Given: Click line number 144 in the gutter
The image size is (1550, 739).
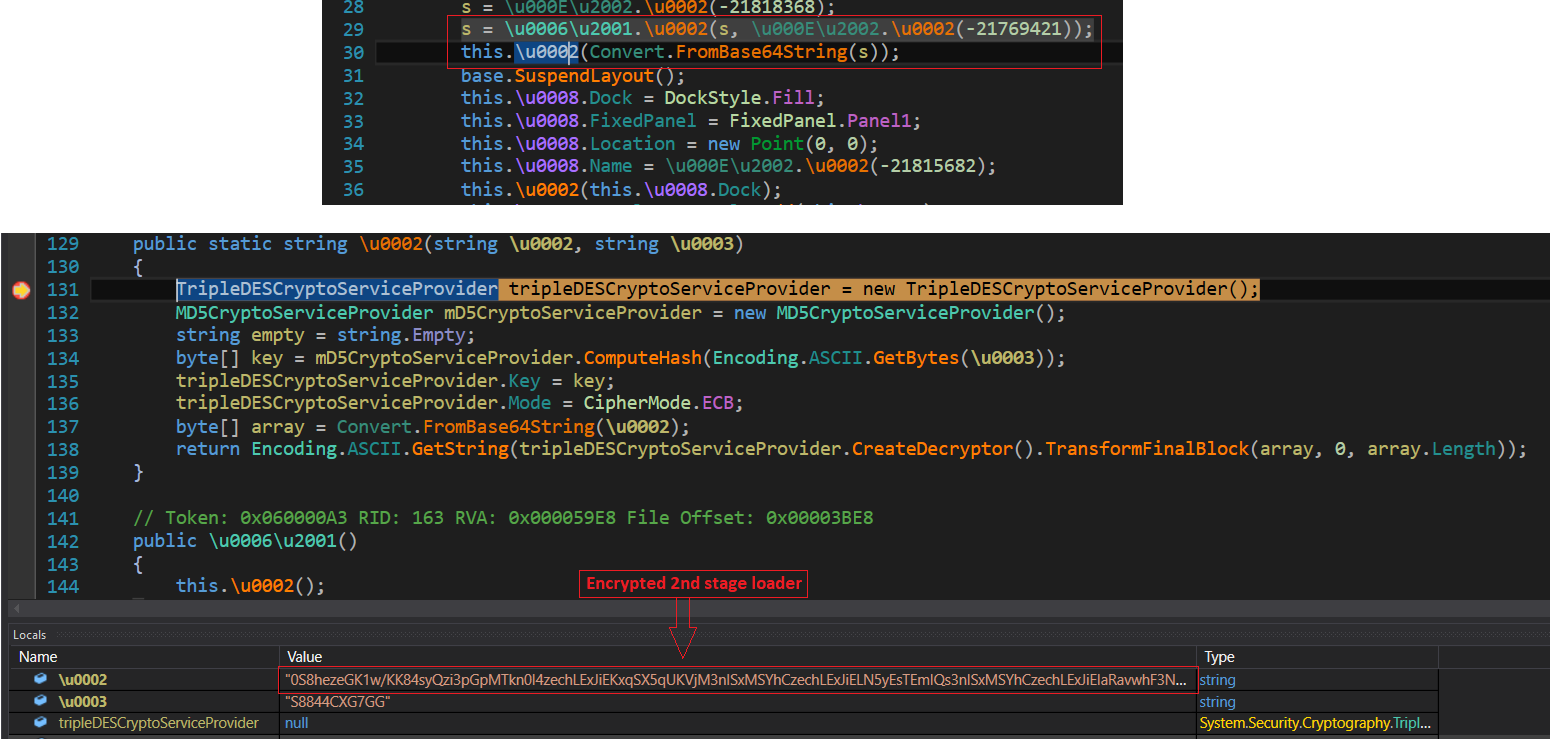Looking at the screenshot, I should click(63, 586).
